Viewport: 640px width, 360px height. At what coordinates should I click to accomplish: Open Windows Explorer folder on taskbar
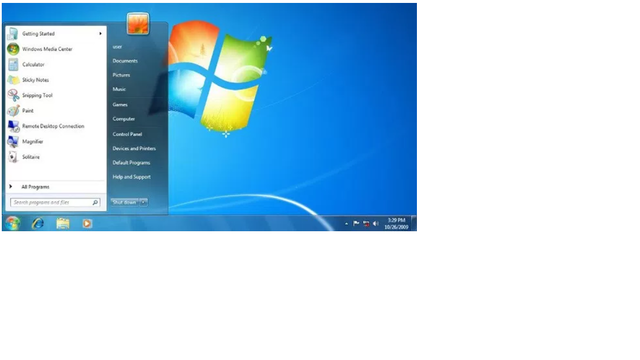pyautogui.click(x=63, y=223)
